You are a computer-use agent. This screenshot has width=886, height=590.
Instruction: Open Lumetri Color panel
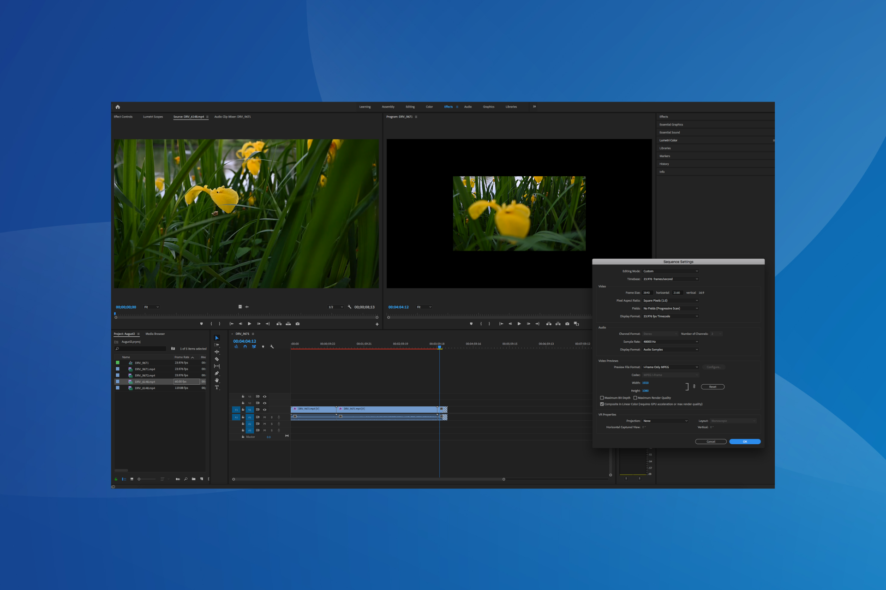coord(668,140)
